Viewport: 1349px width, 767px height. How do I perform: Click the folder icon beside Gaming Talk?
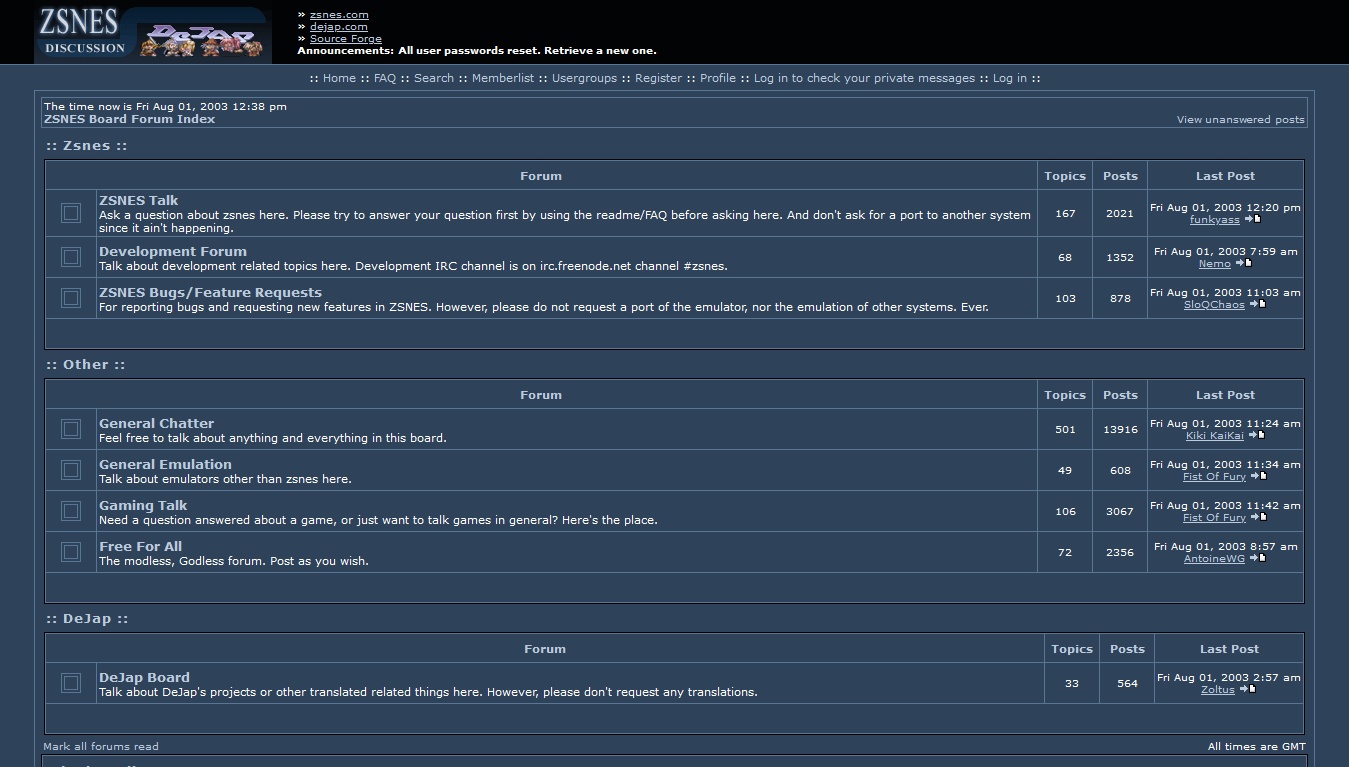tap(71, 511)
